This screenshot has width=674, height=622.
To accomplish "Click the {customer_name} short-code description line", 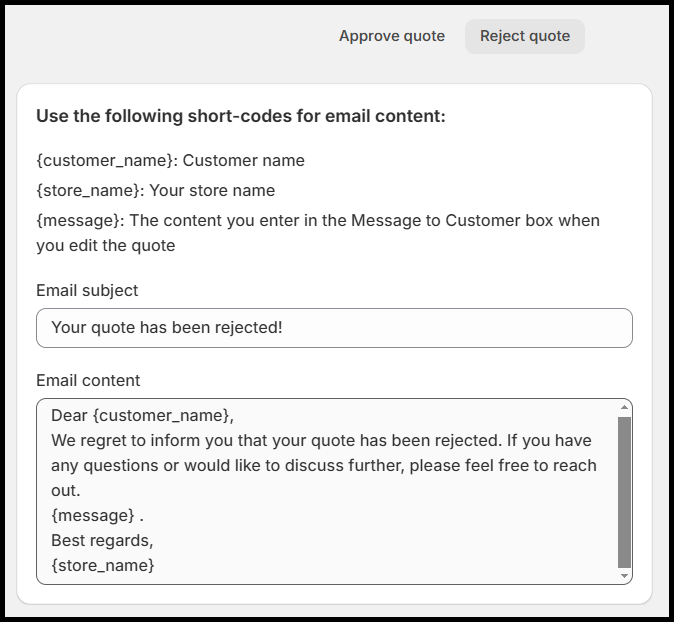I will [170, 160].
